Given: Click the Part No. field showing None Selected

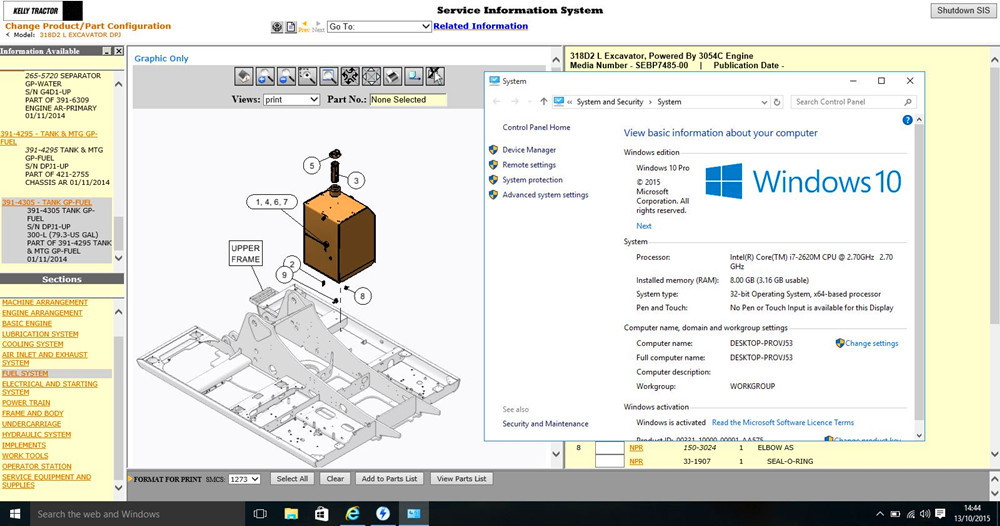Looking at the screenshot, I should pos(408,99).
